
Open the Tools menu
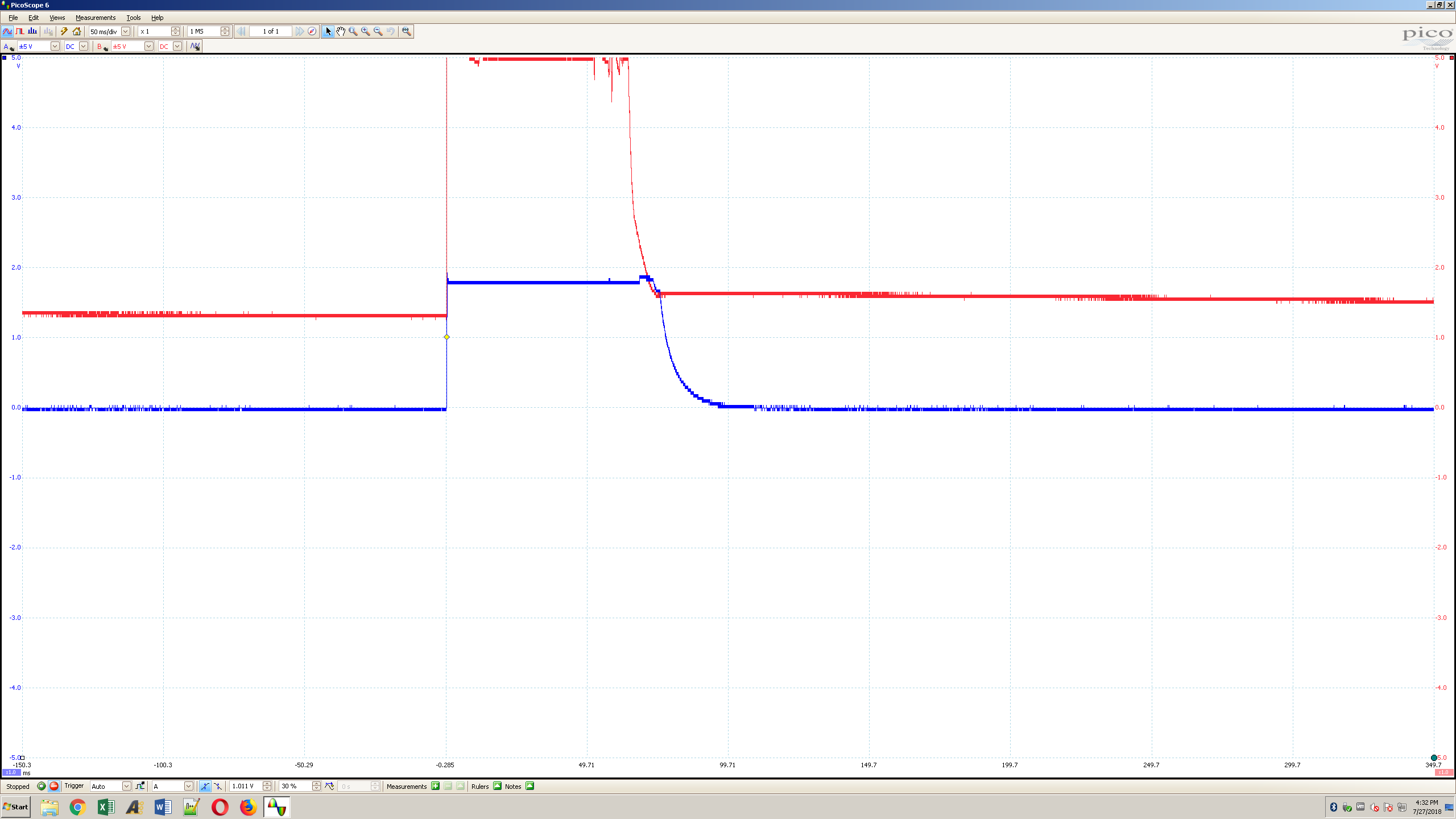pos(133,18)
